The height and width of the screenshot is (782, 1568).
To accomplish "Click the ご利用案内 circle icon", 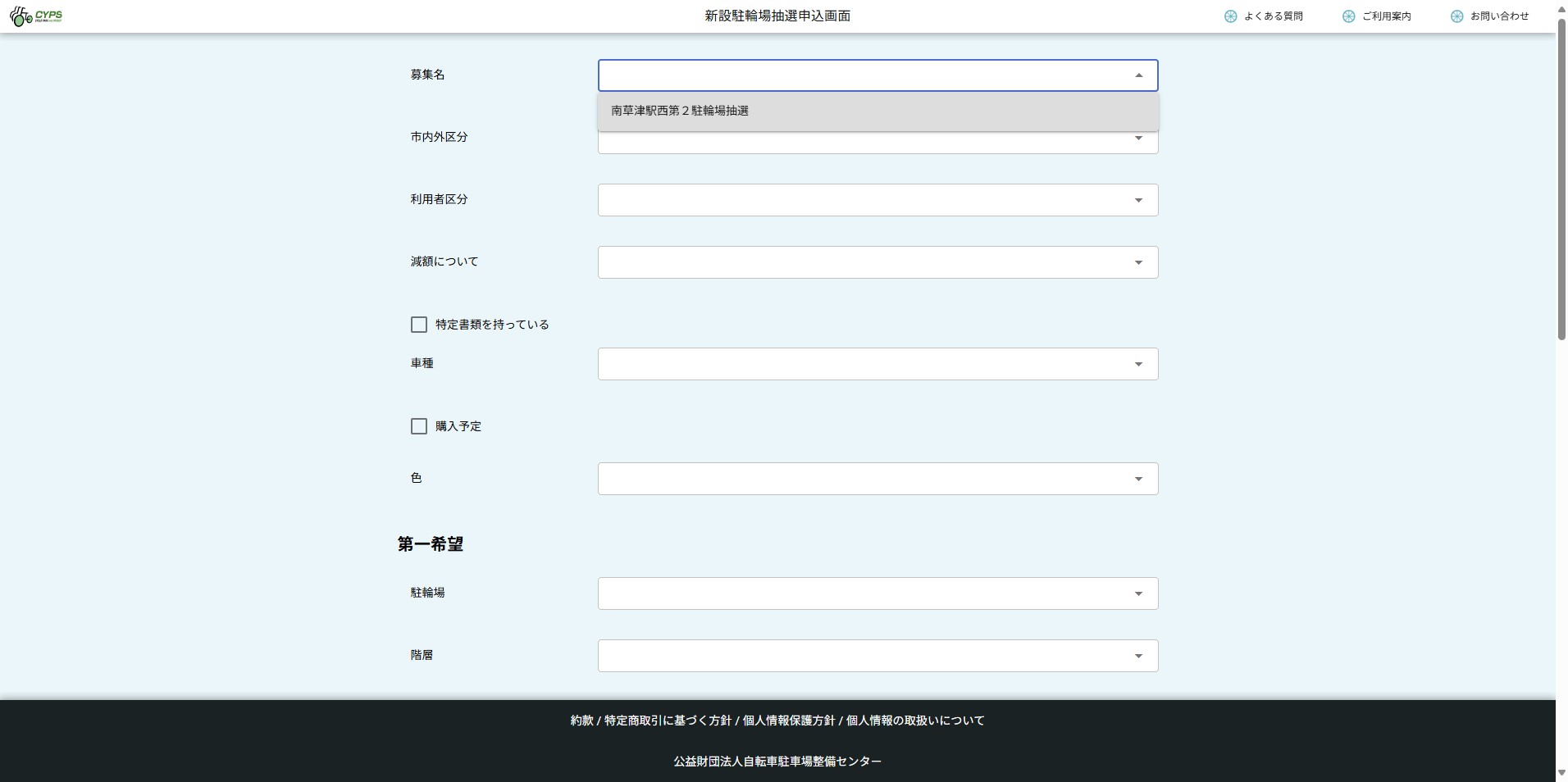I will (x=1348, y=16).
